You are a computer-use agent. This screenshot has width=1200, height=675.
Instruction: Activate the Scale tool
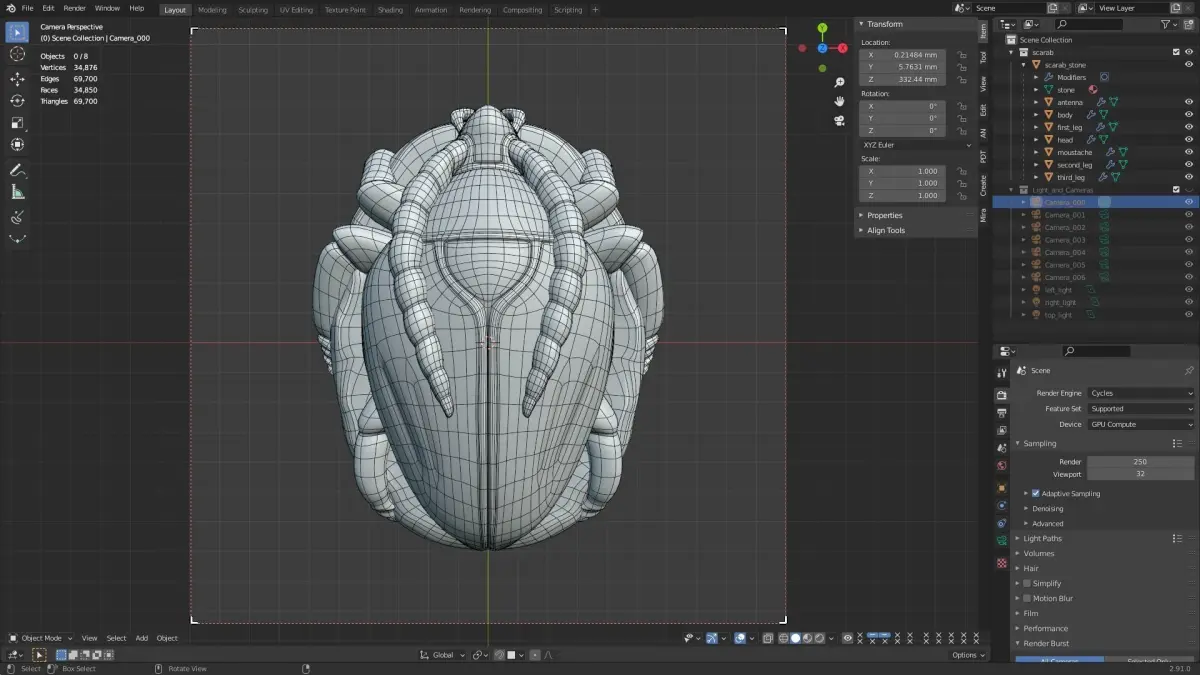[x=17, y=123]
